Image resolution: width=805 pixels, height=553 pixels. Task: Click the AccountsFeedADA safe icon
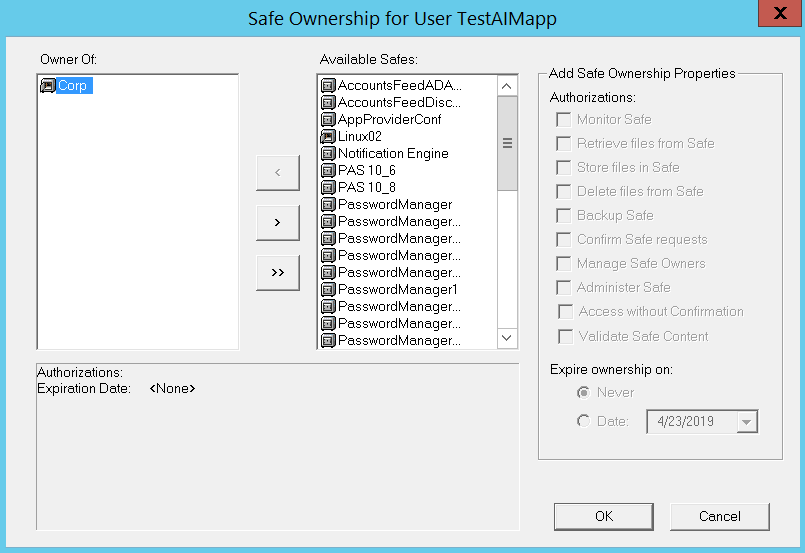click(x=327, y=86)
